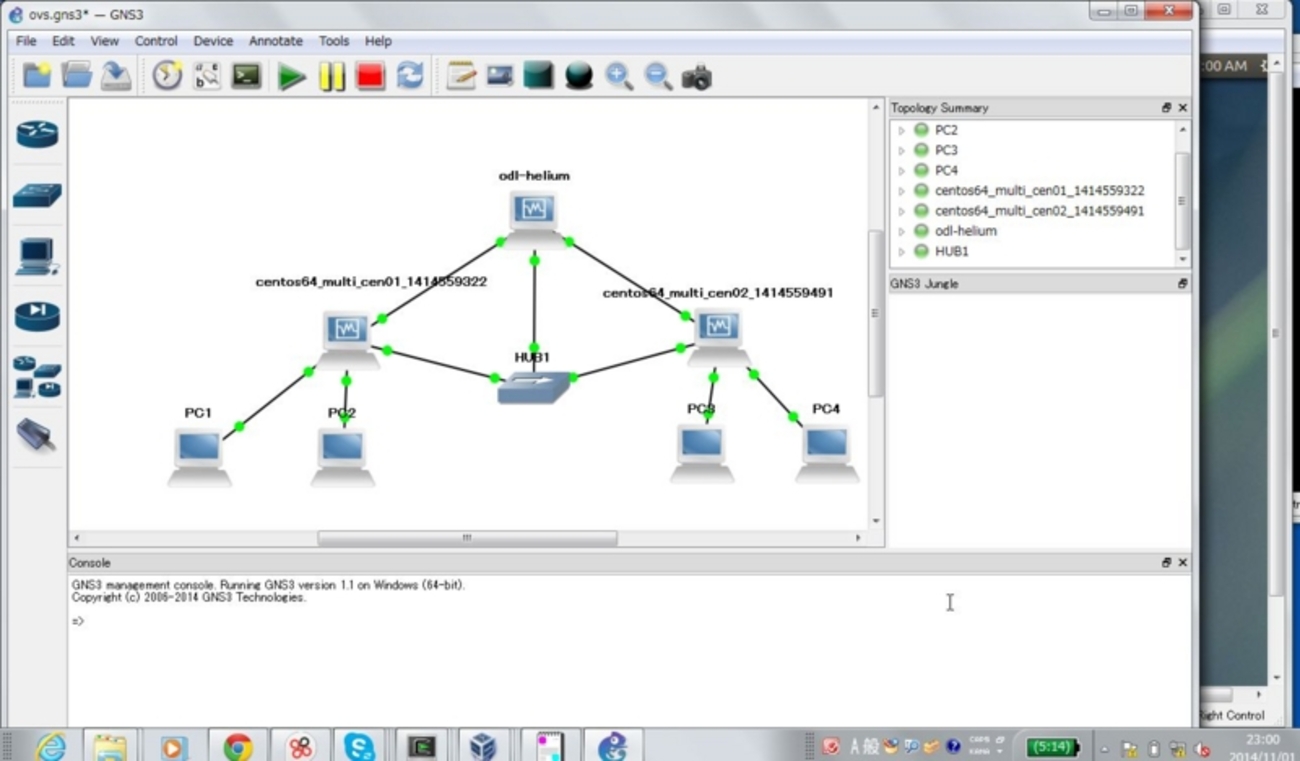
Task: Open the Annotate menu
Action: pos(276,41)
